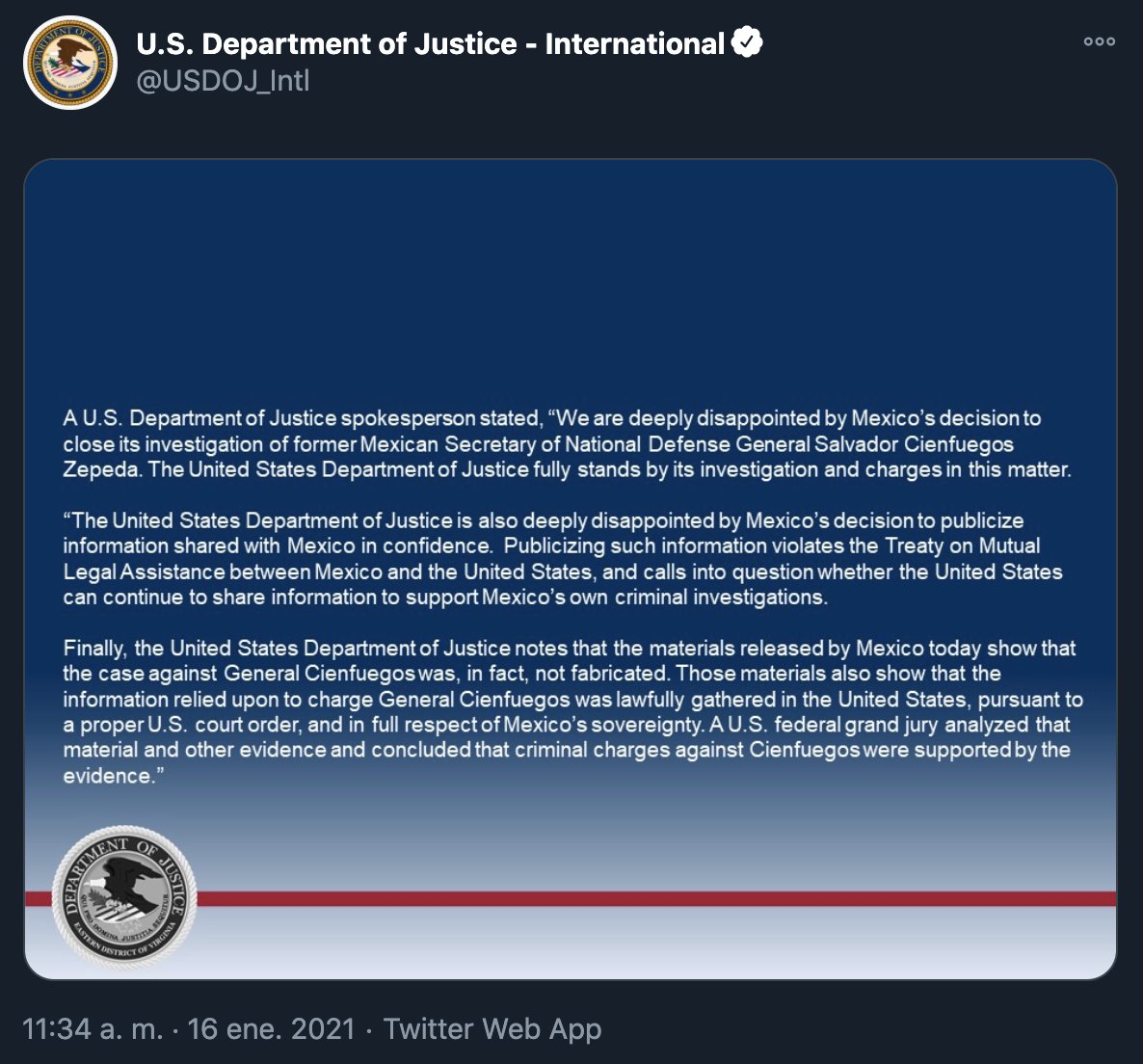The width and height of the screenshot is (1143, 1064).
Task: Open the U.S. Department of Justice - International profile name
Action: [x=430, y=43]
